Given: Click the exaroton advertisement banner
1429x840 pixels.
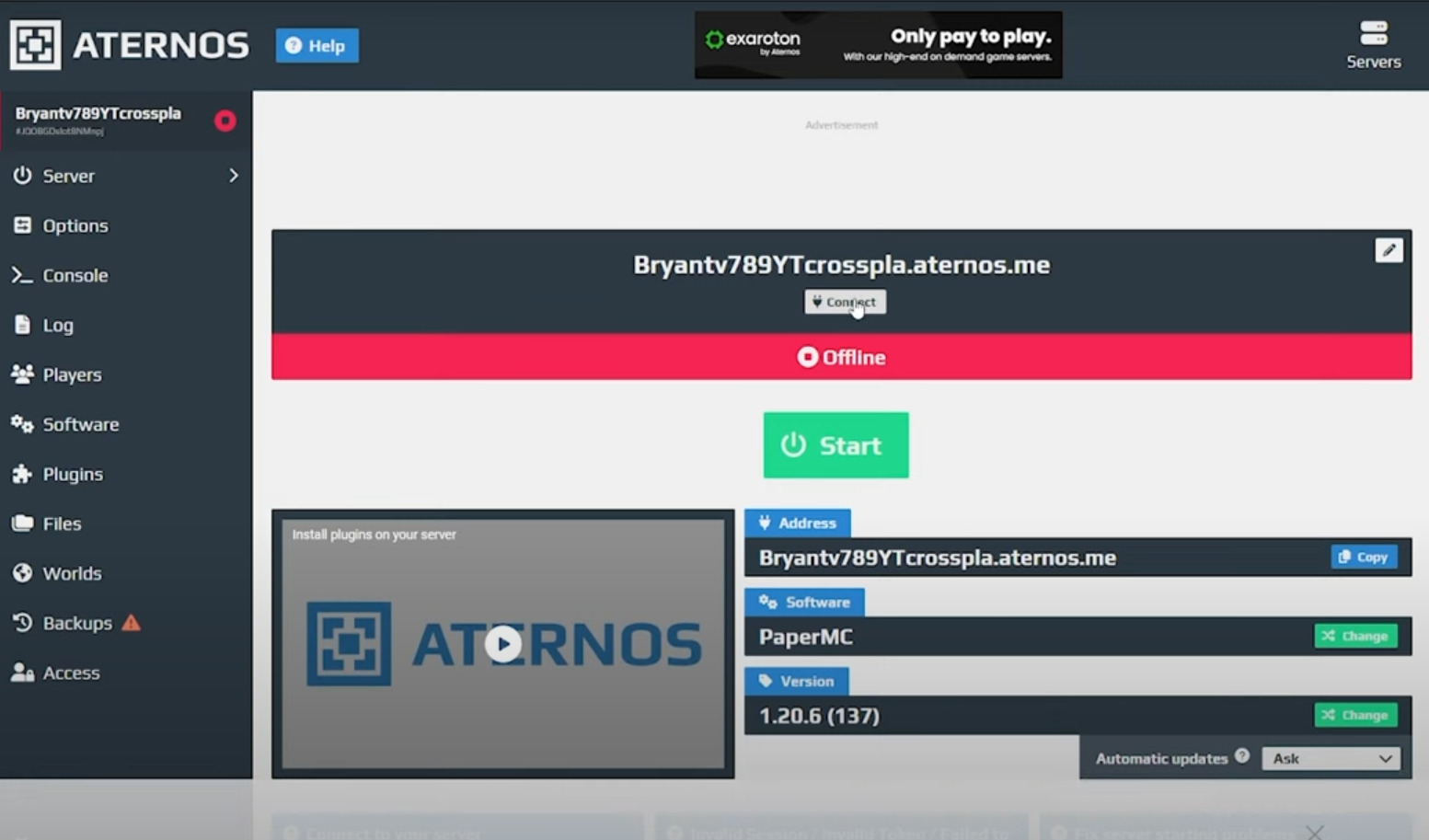Looking at the screenshot, I should (x=878, y=44).
